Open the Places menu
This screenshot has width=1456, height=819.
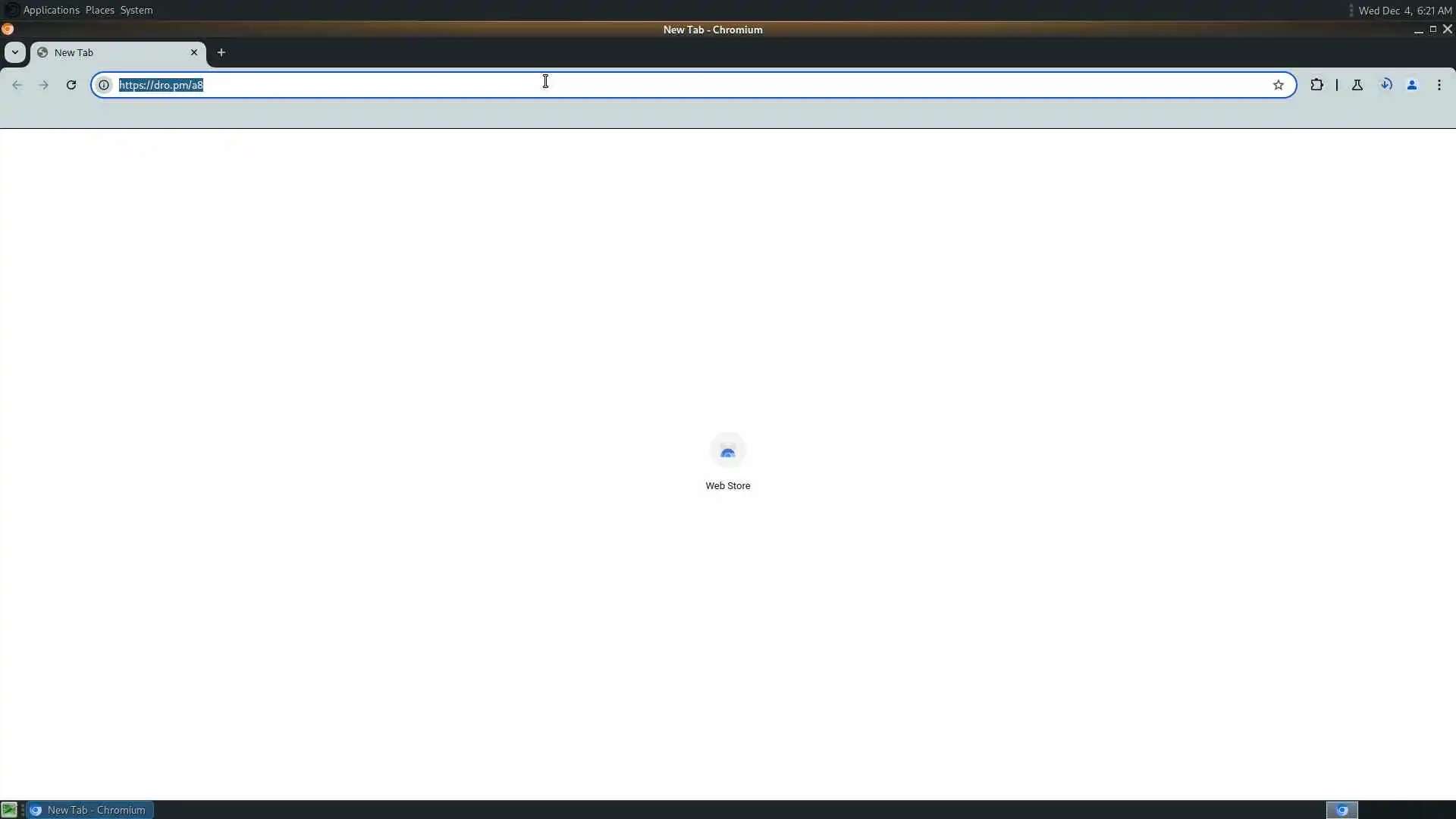[x=99, y=10]
